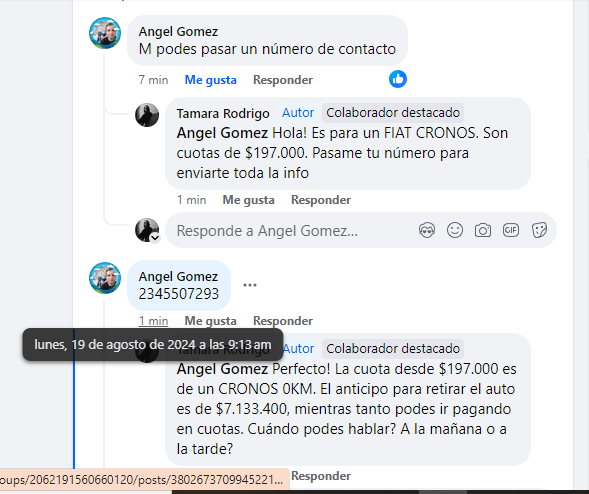Click Responder under Tamara's FIAT CRONOS reply
Screen dimensions: 589x494
(x=321, y=200)
